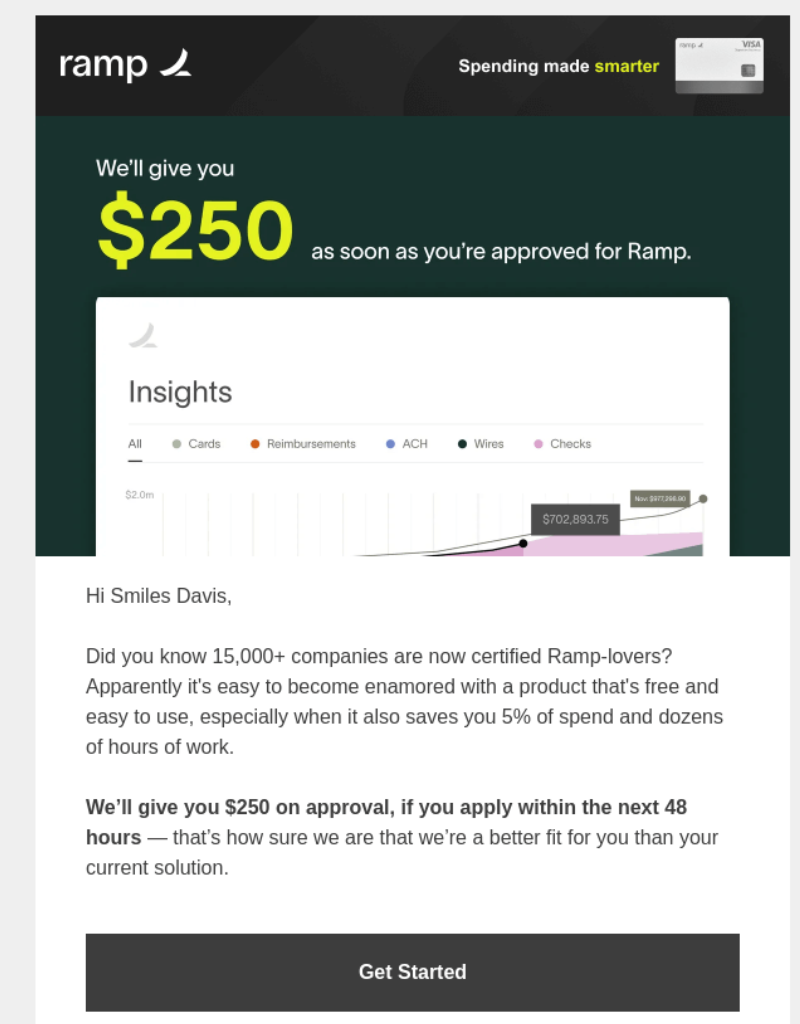
Task: Click the gray Ramp bird logo above Insights
Action: (143, 336)
